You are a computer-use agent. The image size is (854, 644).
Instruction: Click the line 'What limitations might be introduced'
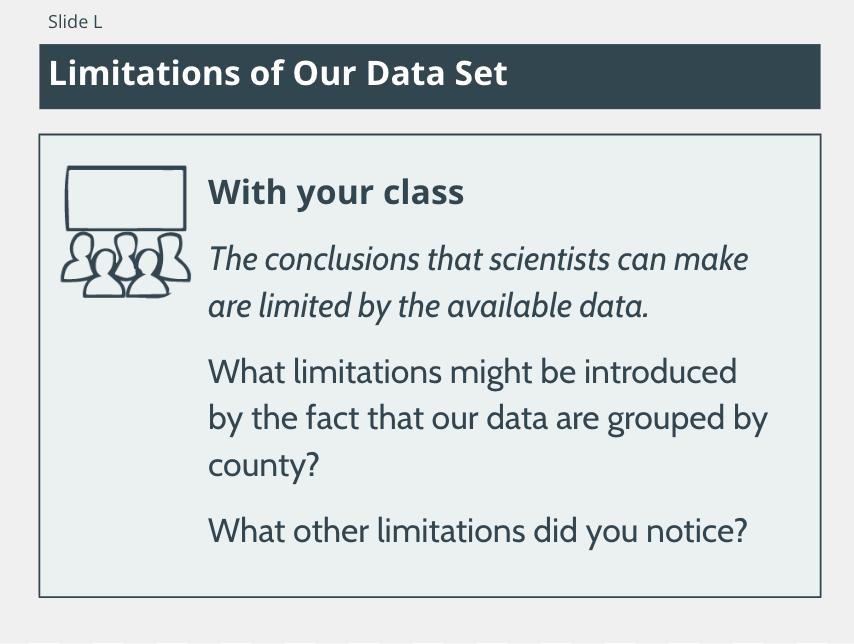472,372
